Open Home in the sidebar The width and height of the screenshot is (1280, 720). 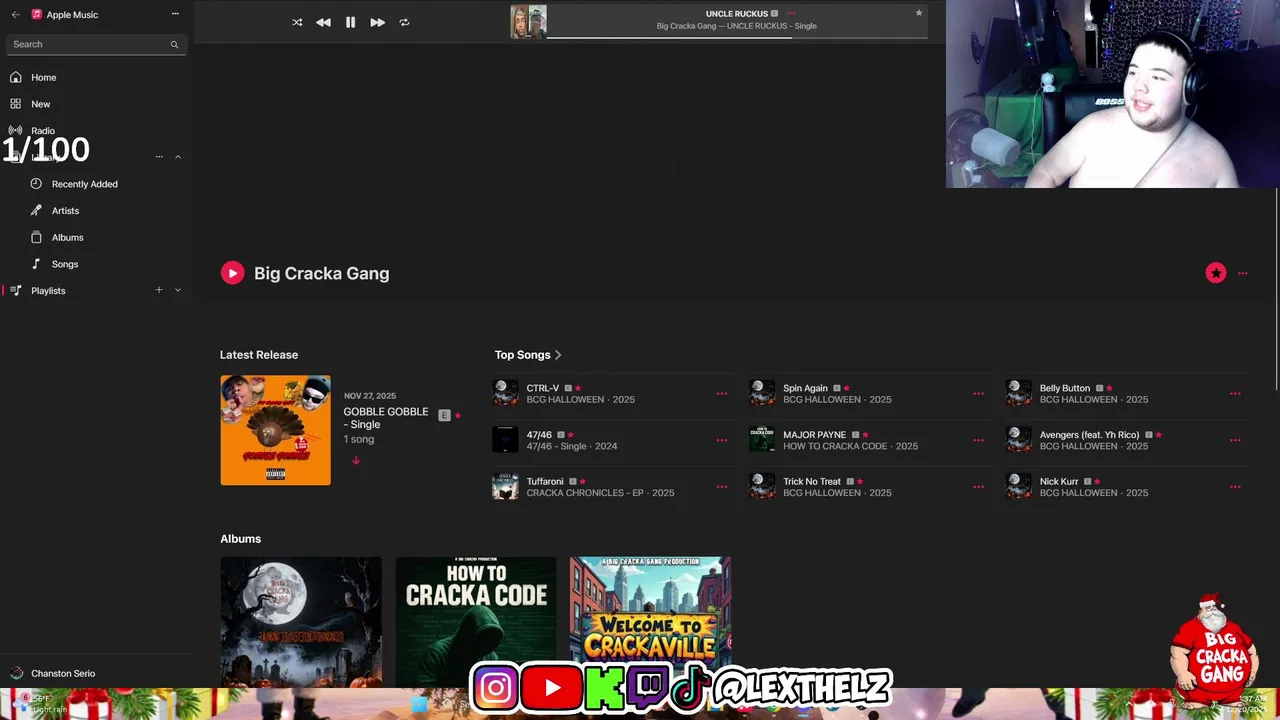click(x=43, y=77)
